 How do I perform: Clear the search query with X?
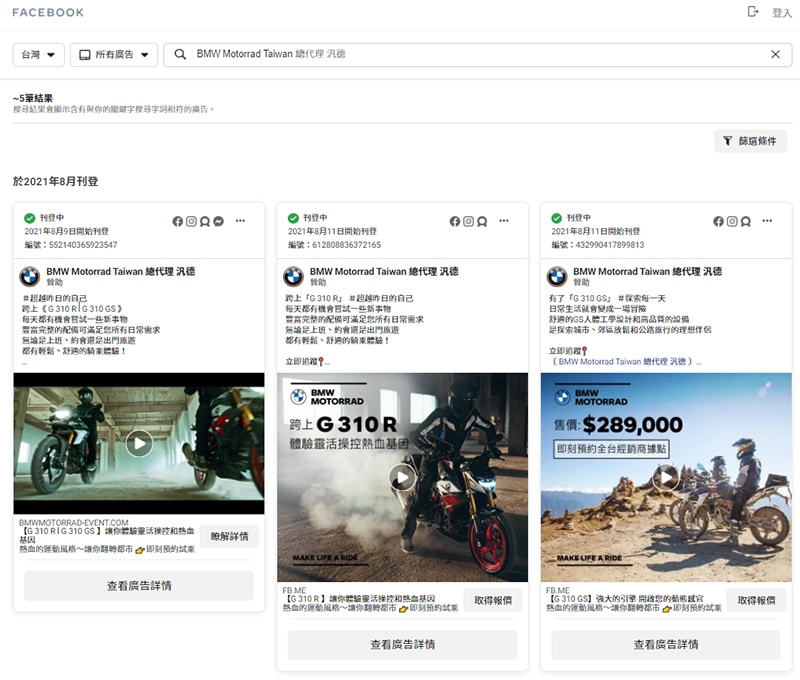(x=775, y=54)
